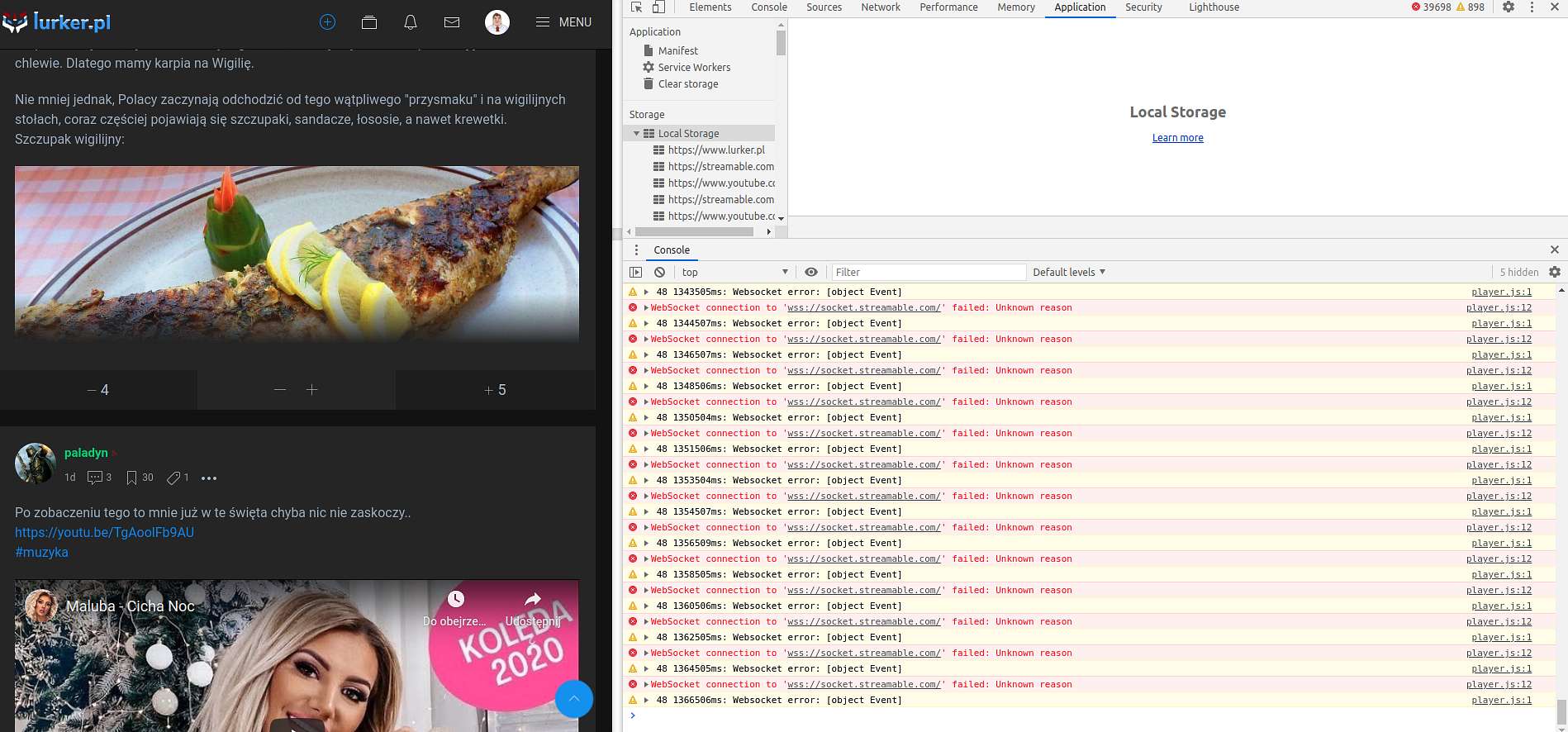This screenshot has width=1568, height=732.
Task: Click the warning count 898
Action: click(x=1470, y=7)
